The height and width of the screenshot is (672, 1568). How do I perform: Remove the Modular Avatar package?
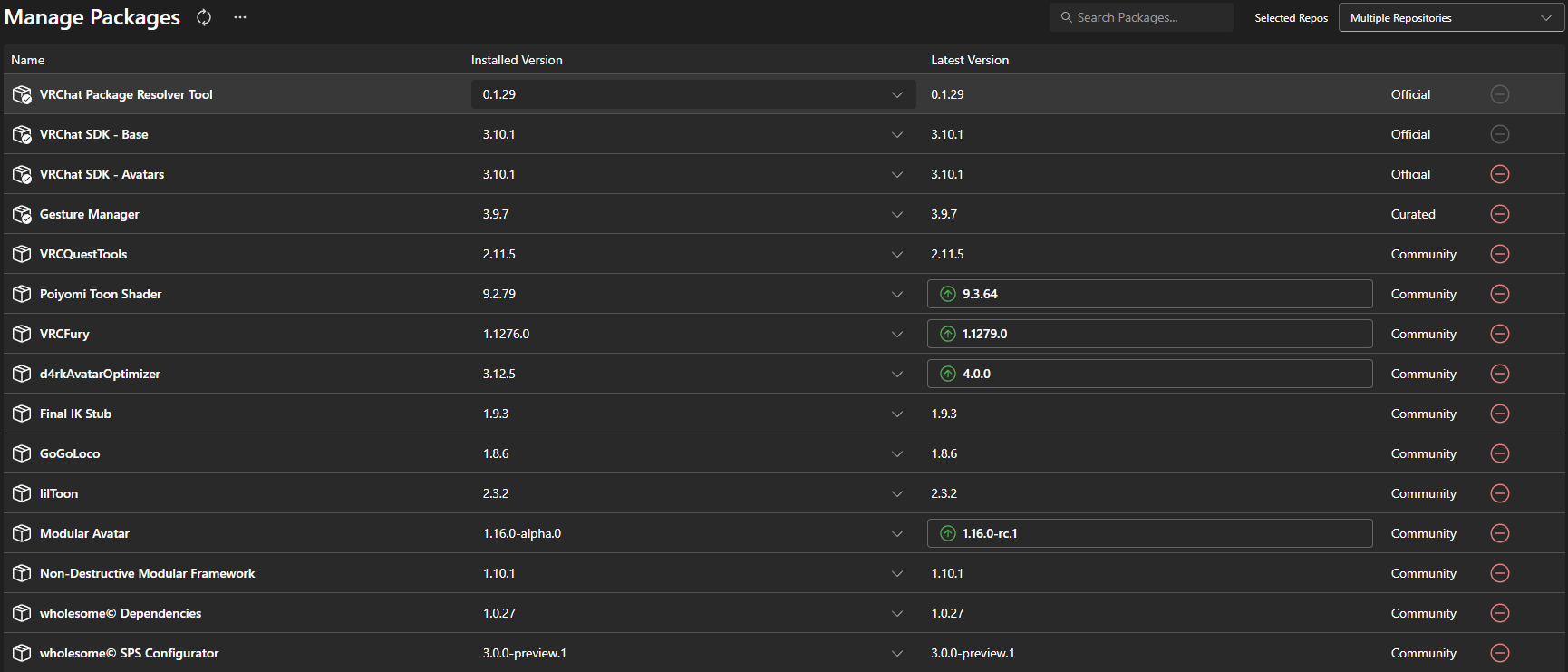click(x=1500, y=533)
